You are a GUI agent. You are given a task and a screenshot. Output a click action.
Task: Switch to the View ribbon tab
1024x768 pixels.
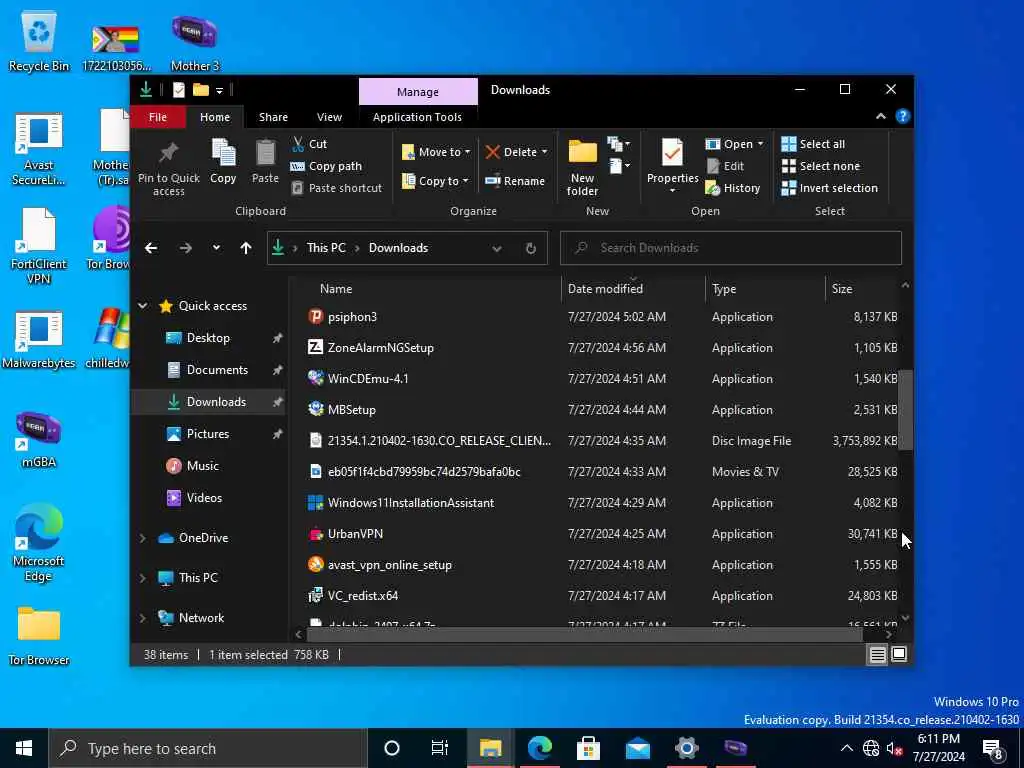329,117
